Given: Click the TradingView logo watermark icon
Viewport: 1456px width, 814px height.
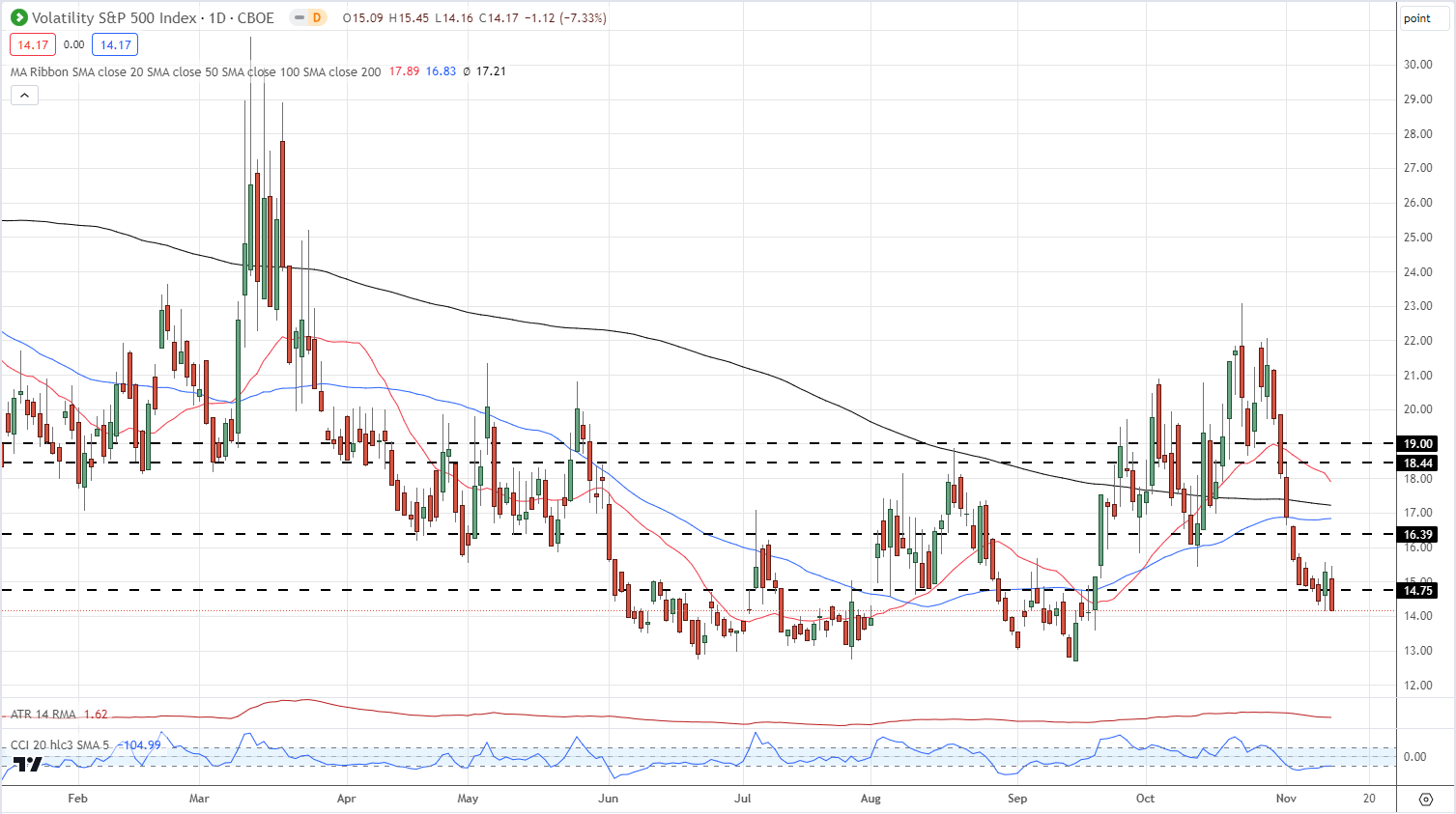Looking at the screenshot, I should pyautogui.click(x=28, y=764).
